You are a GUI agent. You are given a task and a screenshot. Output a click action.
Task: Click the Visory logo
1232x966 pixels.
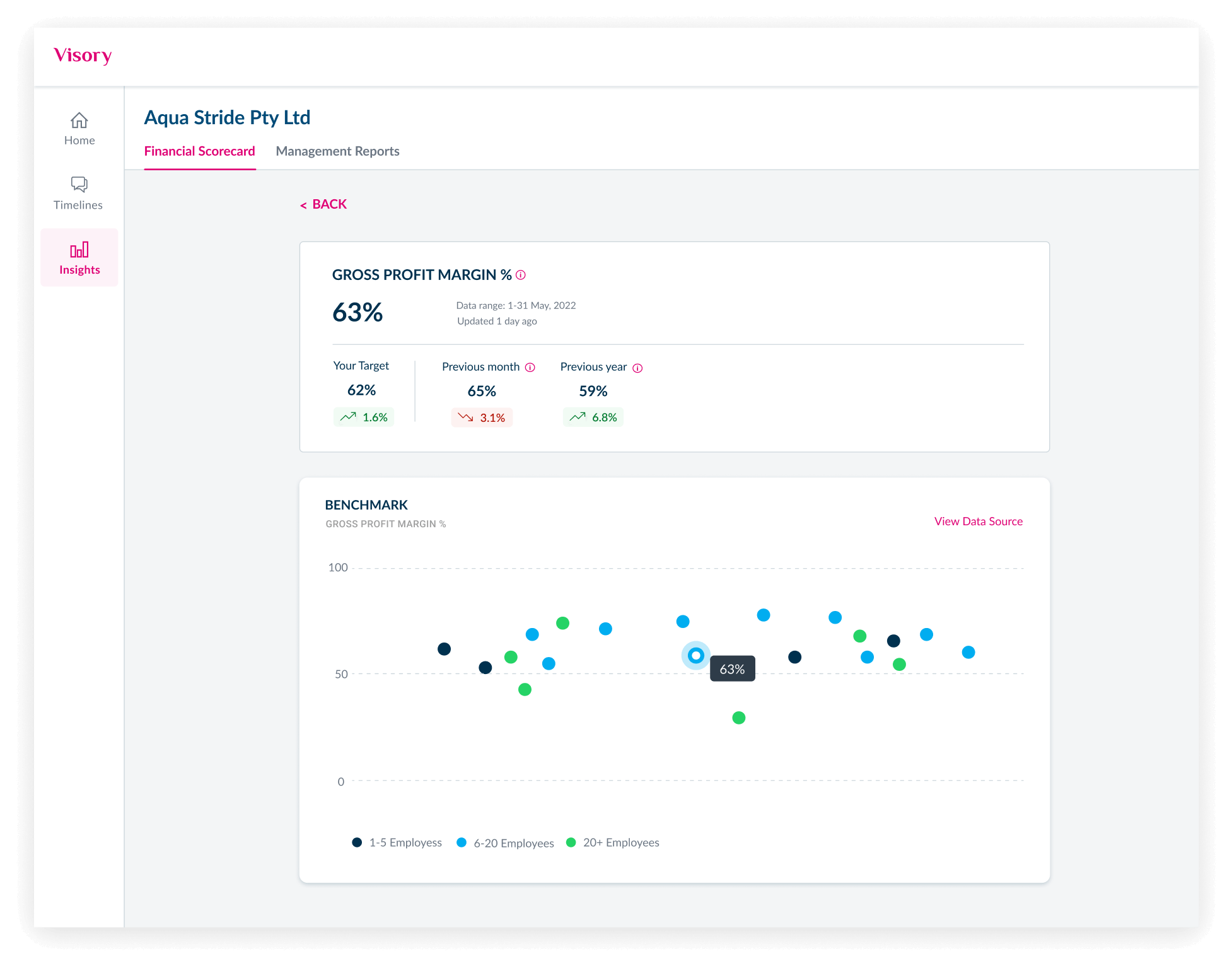point(83,55)
